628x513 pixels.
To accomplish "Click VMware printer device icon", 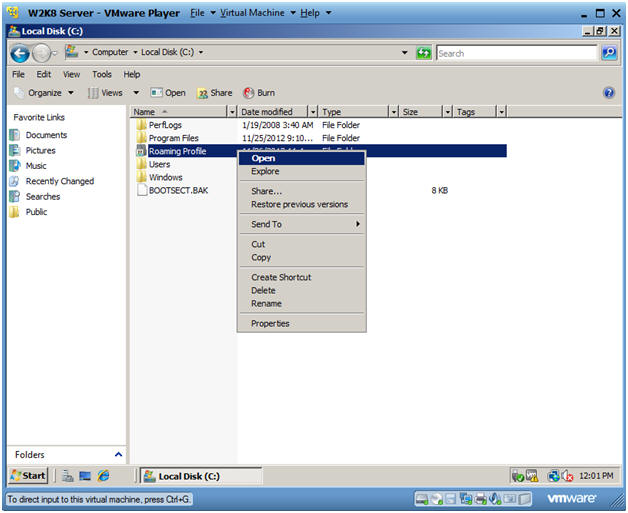I will pos(480,499).
